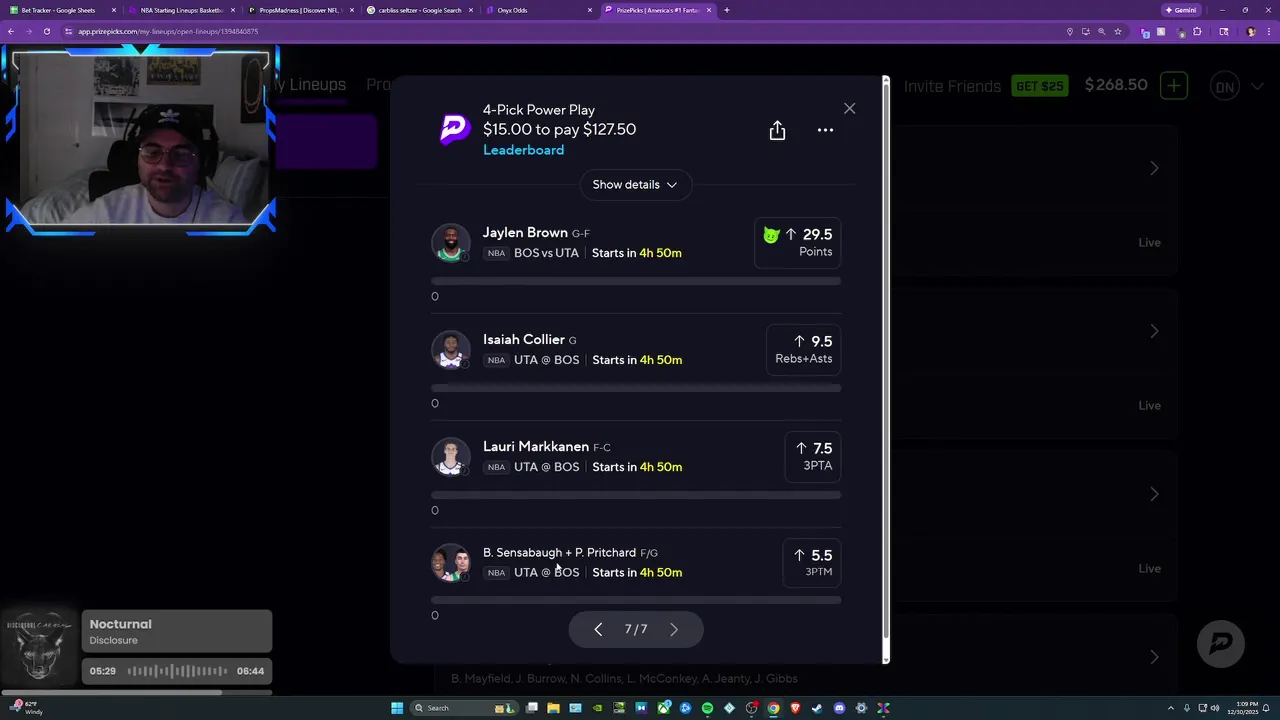
Task: Click the Windows taskbar Search box
Action: (x=464, y=708)
